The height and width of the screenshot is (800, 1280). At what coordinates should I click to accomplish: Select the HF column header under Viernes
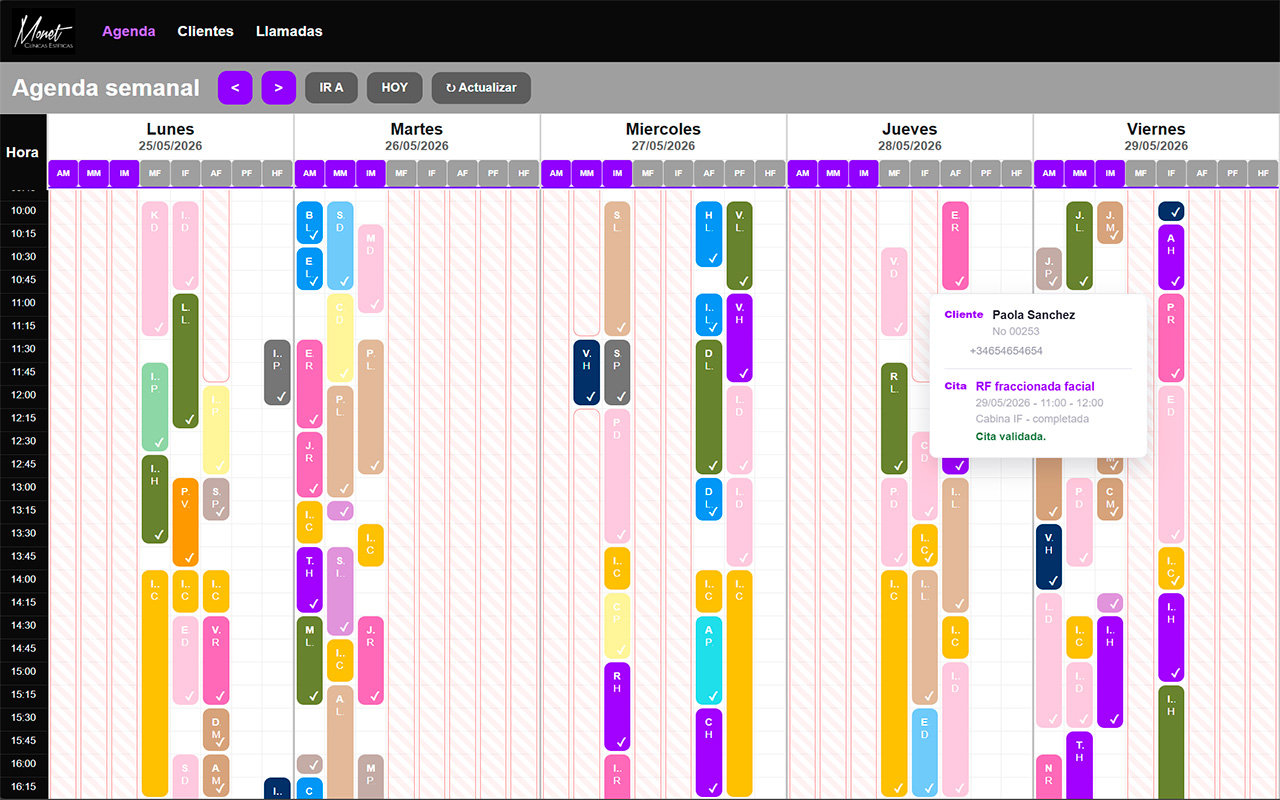click(x=1263, y=173)
